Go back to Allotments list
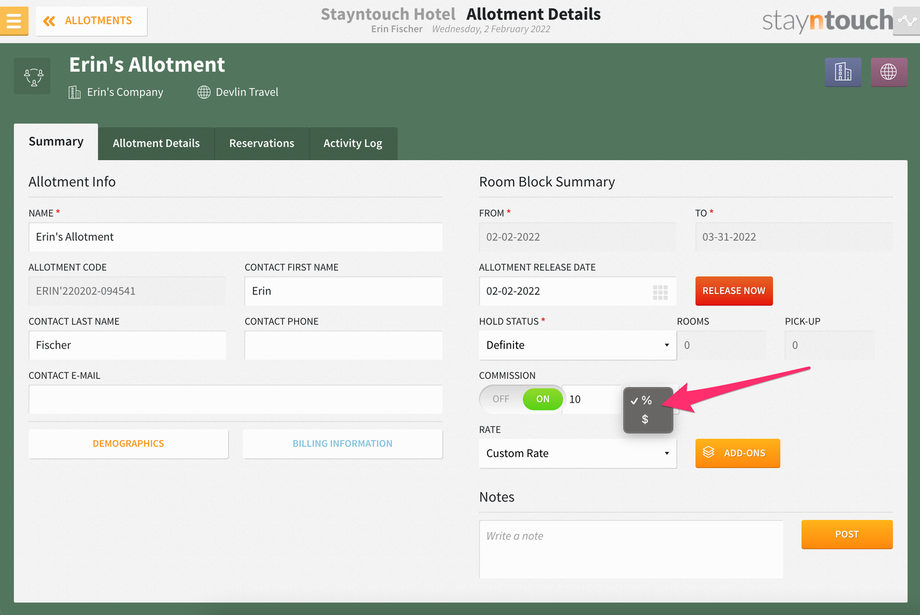The height and width of the screenshot is (615, 920). tap(92, 21)
